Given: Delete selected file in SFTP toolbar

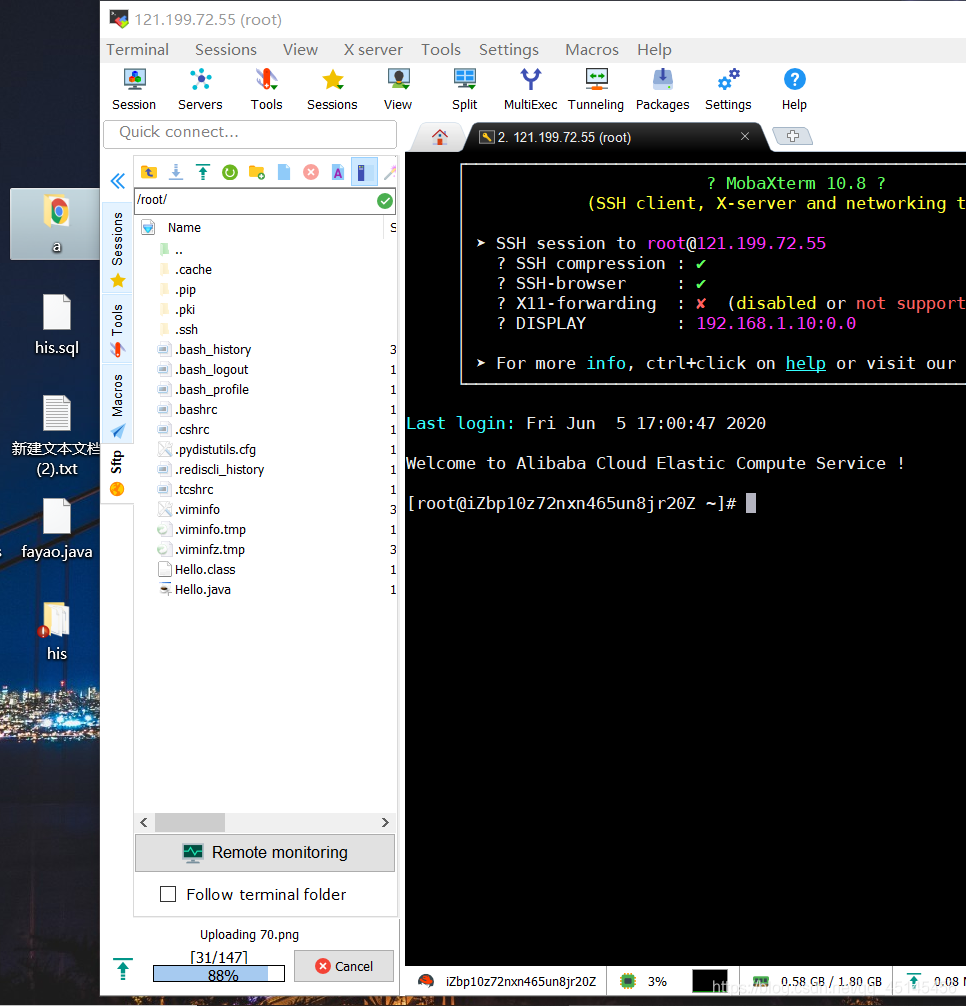Looking at the screenshot, I should click(310, 172).
